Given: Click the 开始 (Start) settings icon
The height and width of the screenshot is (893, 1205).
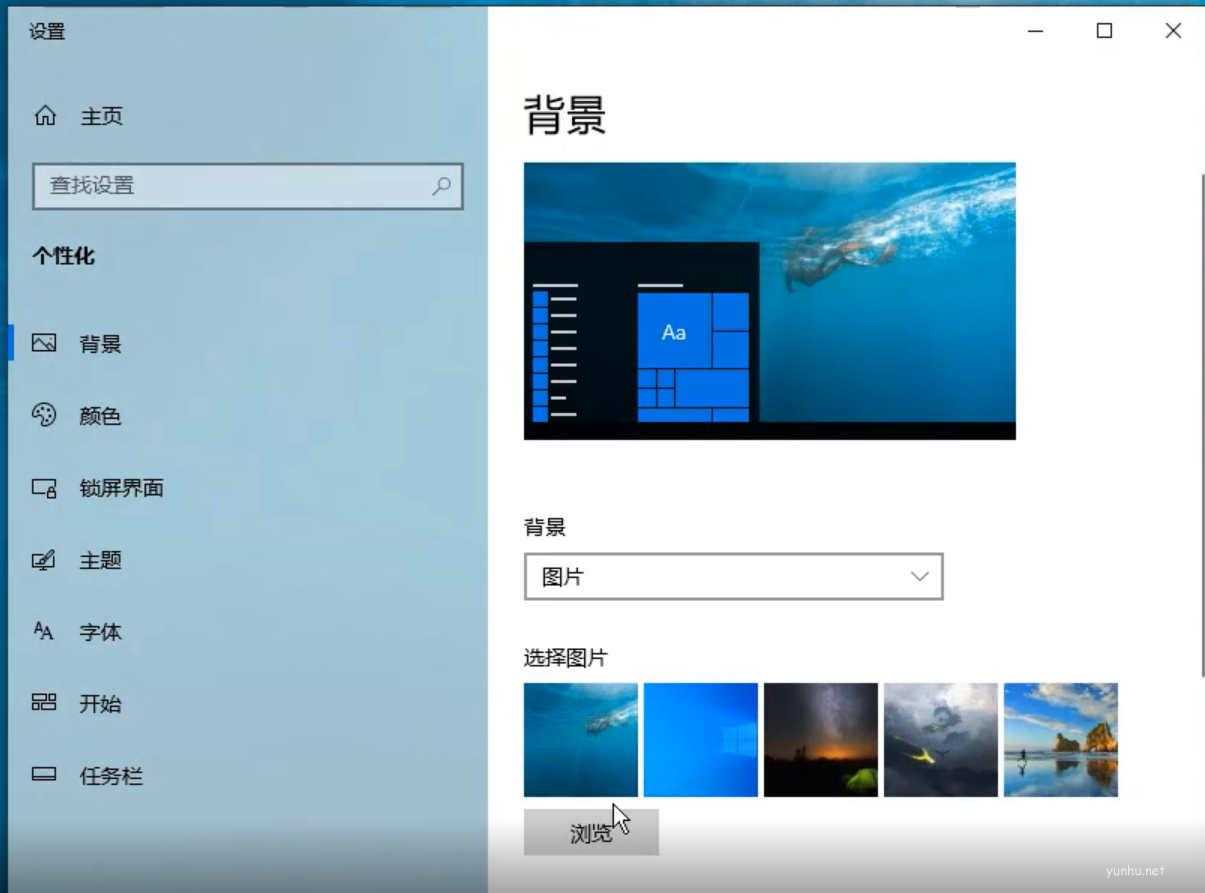Looking at the screenshot, I should tap(44, 704).
